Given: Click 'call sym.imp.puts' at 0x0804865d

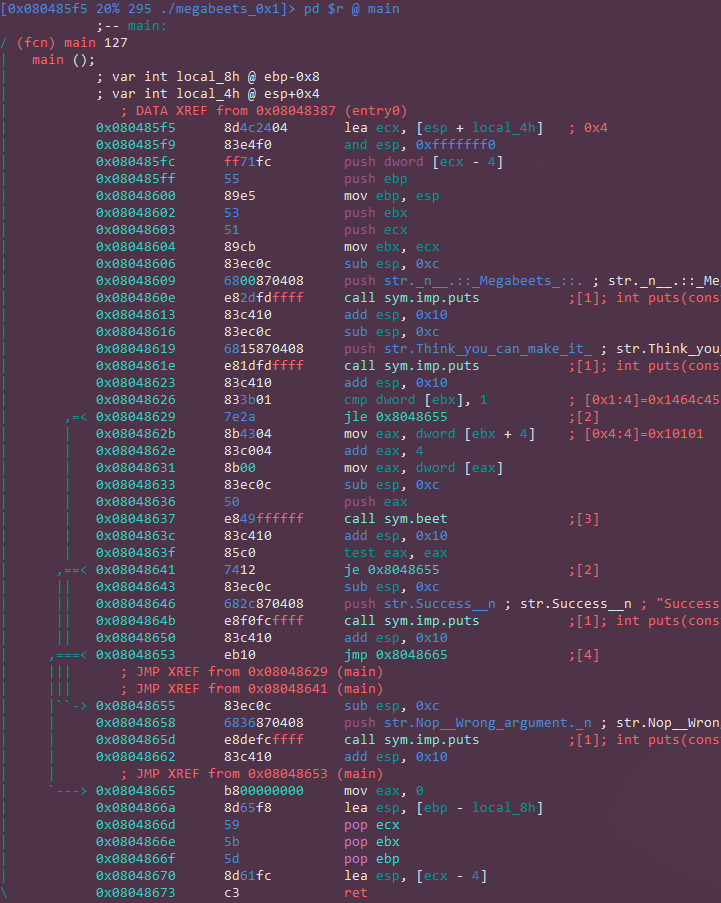Looking at the screenshot, I should pyautogui.click(x=411, y=739).
